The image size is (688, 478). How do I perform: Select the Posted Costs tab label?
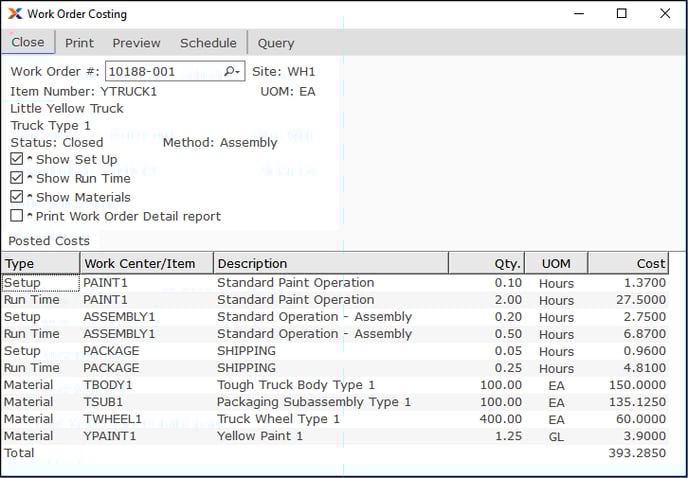50,241
